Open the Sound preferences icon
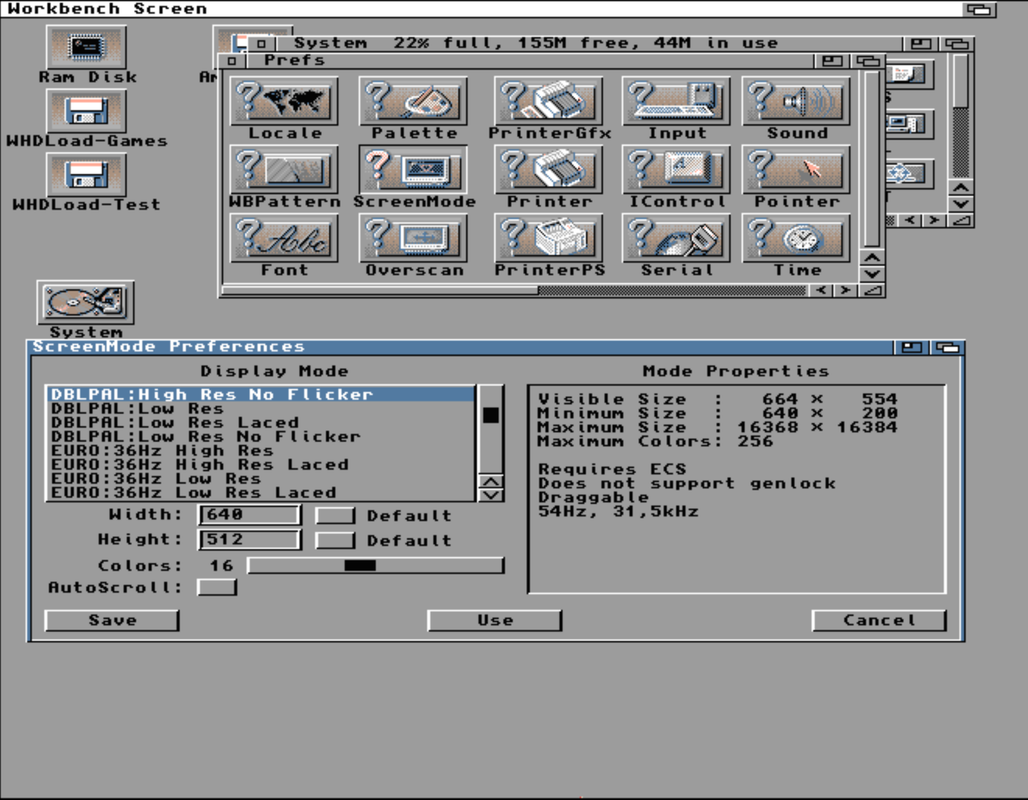 point(796,100)
